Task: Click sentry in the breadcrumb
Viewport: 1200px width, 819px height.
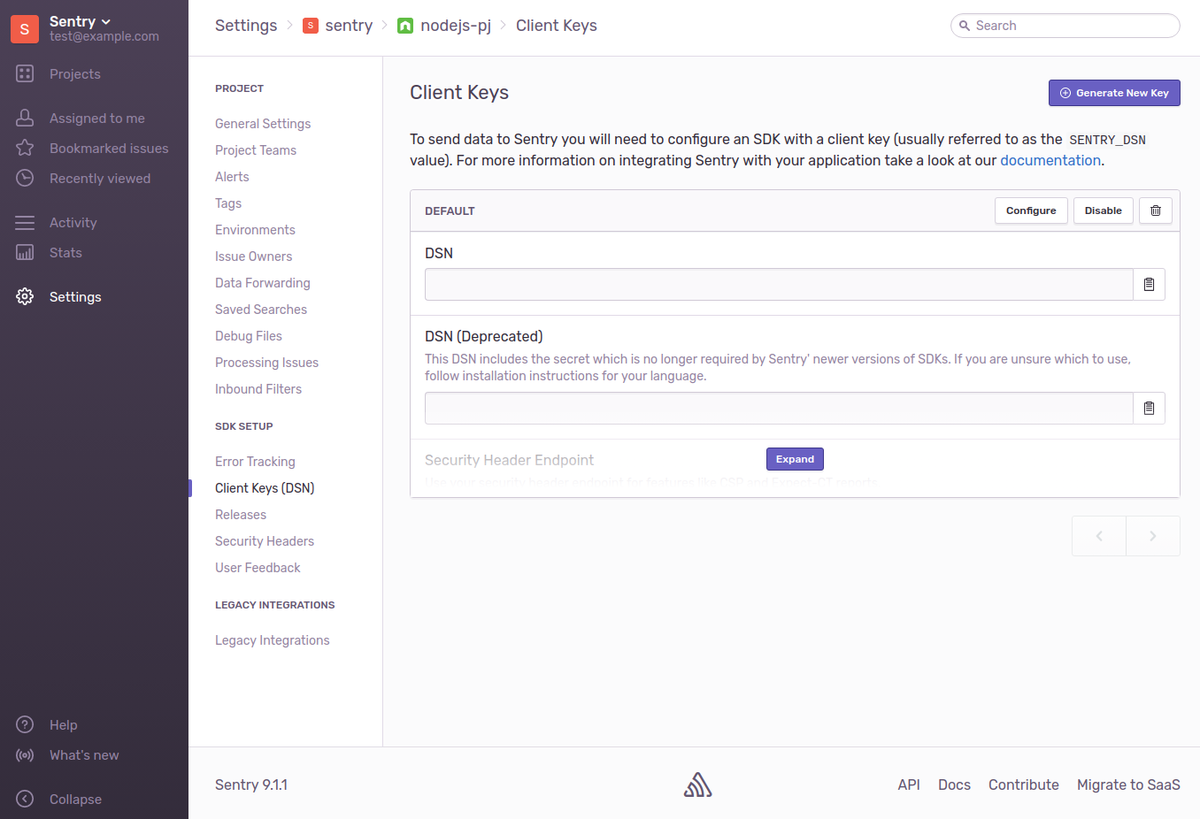Action: click(349, 26)
